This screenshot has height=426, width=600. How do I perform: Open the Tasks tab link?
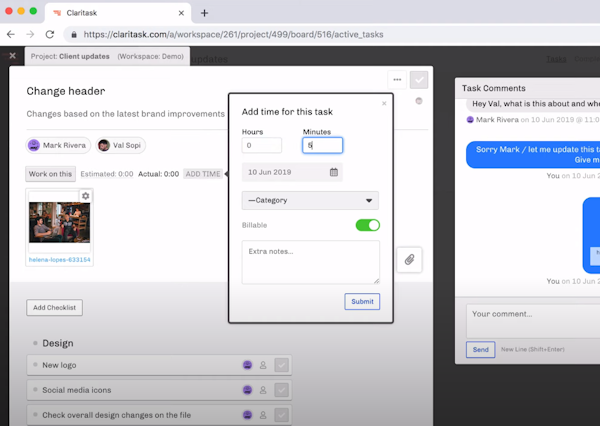(x=556, y=59)
